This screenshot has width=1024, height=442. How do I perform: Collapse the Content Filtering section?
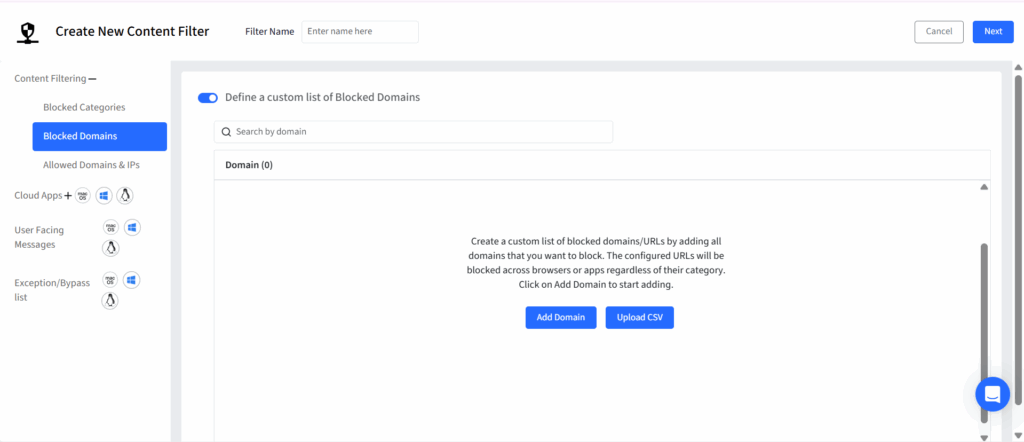click(x=93, y=78)
